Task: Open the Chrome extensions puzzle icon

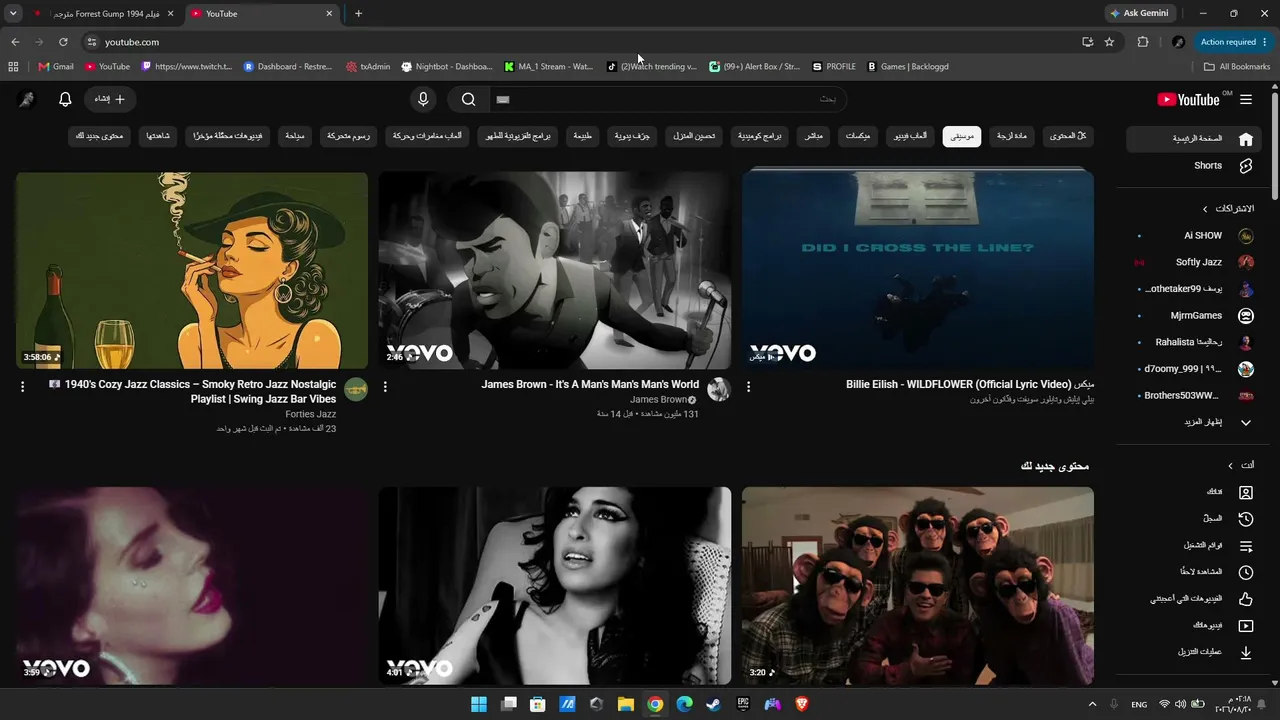Action: tap(1143, 42)
